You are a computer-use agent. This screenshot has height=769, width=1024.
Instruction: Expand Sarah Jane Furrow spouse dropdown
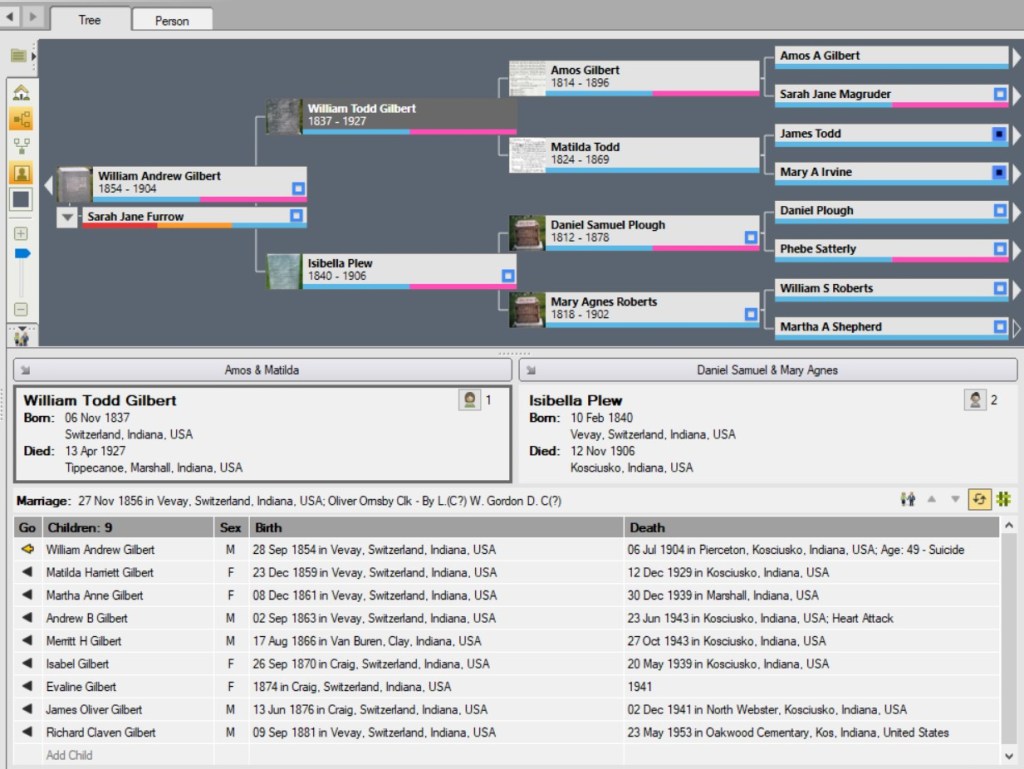[x=67, y=217]
